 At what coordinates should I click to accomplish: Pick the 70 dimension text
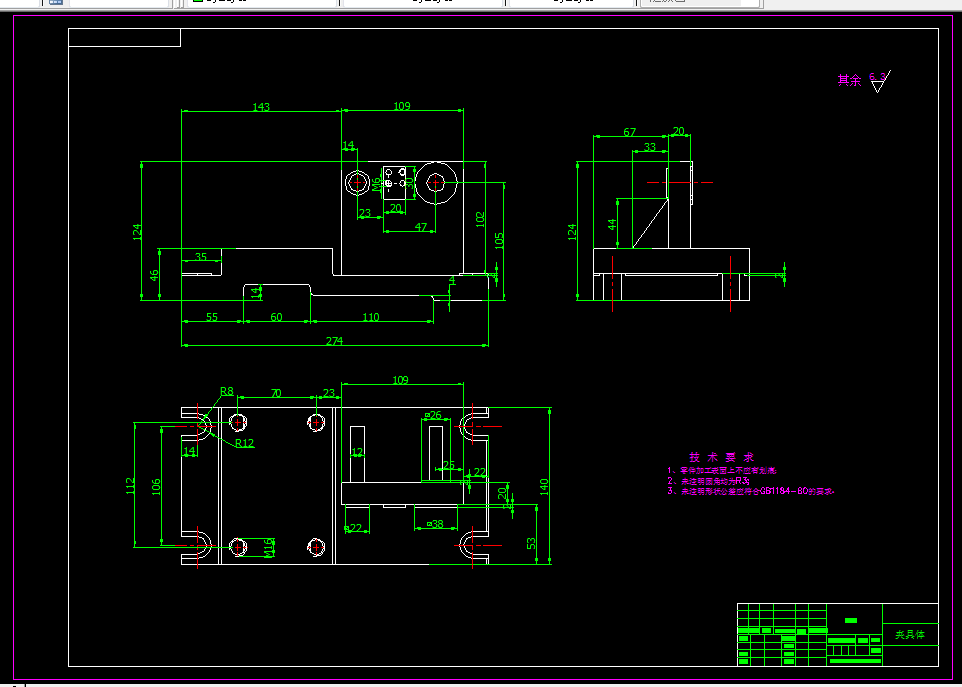pyautogui.click(x=276, y=393)
